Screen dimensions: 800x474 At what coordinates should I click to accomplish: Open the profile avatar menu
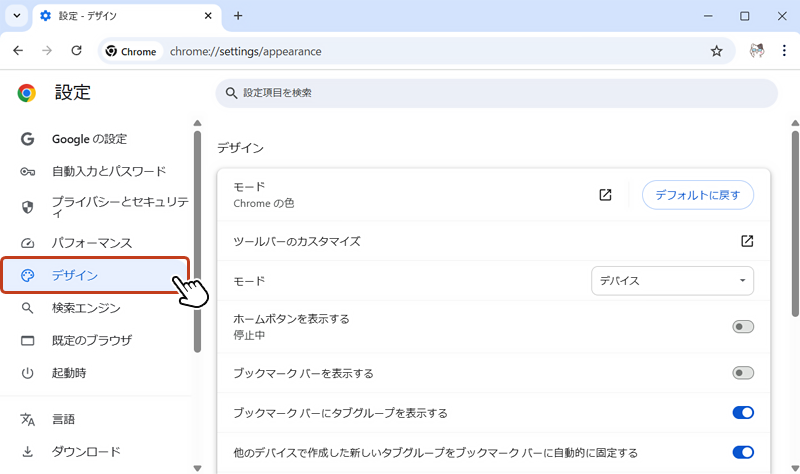click(757, 51)
